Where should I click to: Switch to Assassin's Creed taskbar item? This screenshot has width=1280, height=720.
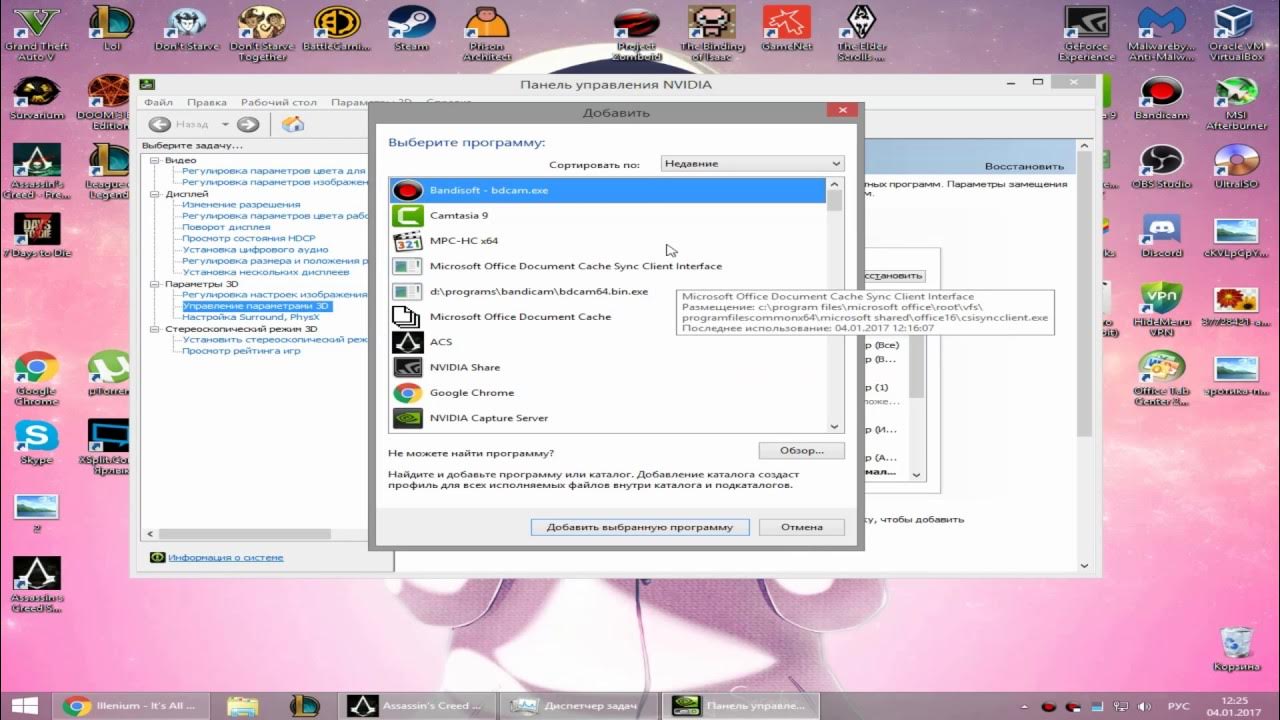(415, 706)
